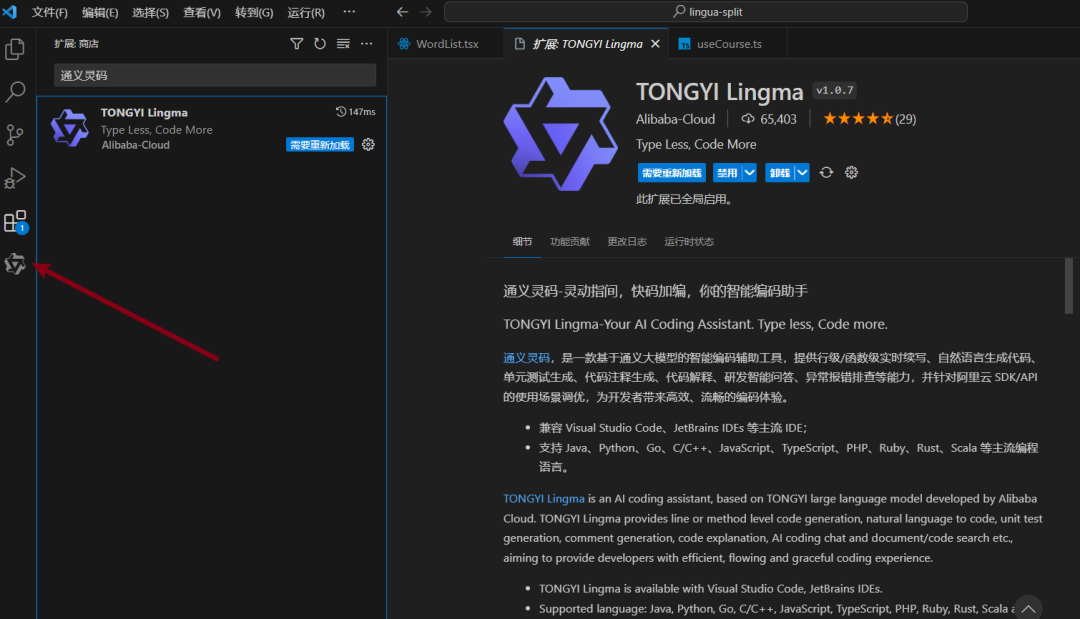Open the TONGYI Lingma hyperlink in English description
Viewport: 1080px width, 619px height.
click(x=543, y=499)
